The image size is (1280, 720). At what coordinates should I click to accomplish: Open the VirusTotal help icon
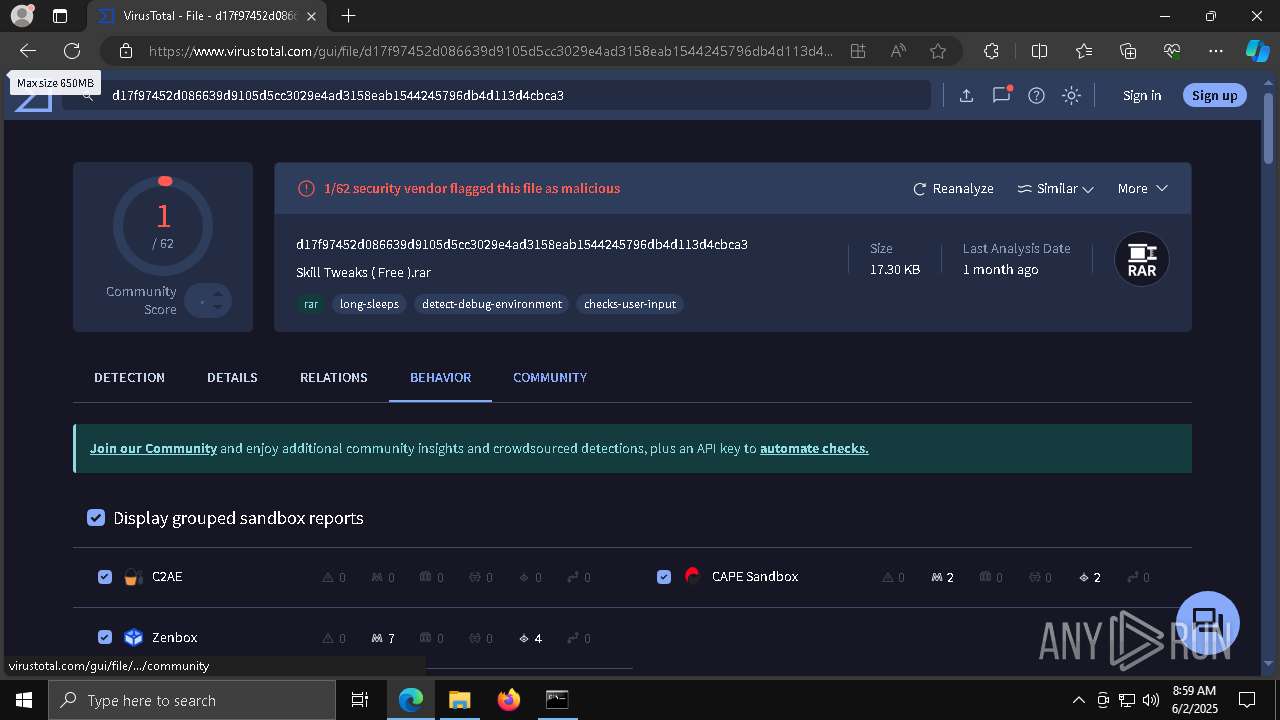(x=1036, y=95)
